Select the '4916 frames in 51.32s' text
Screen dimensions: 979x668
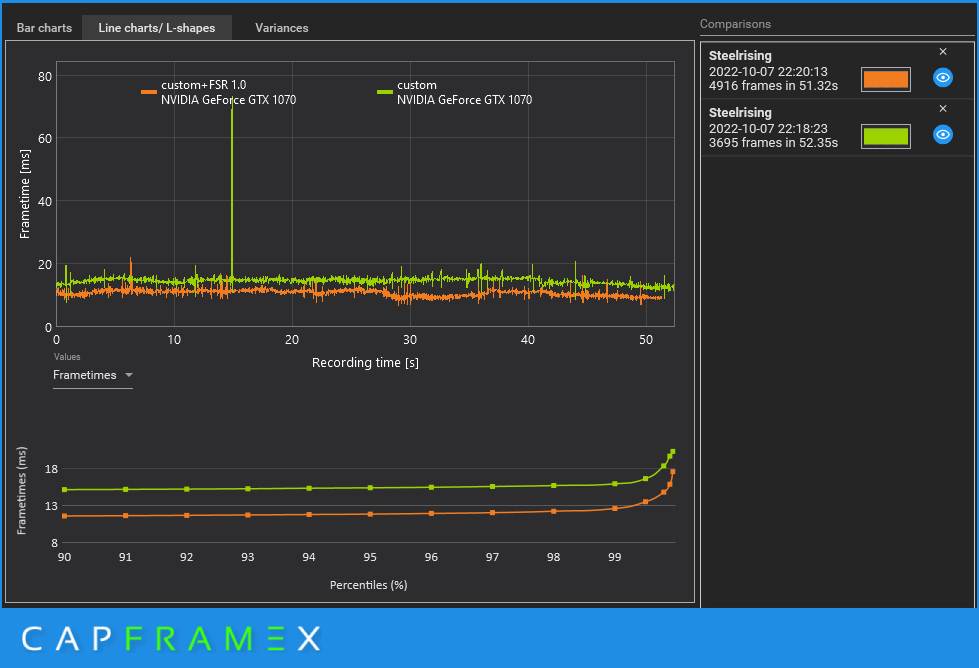(x=773, y=86)
